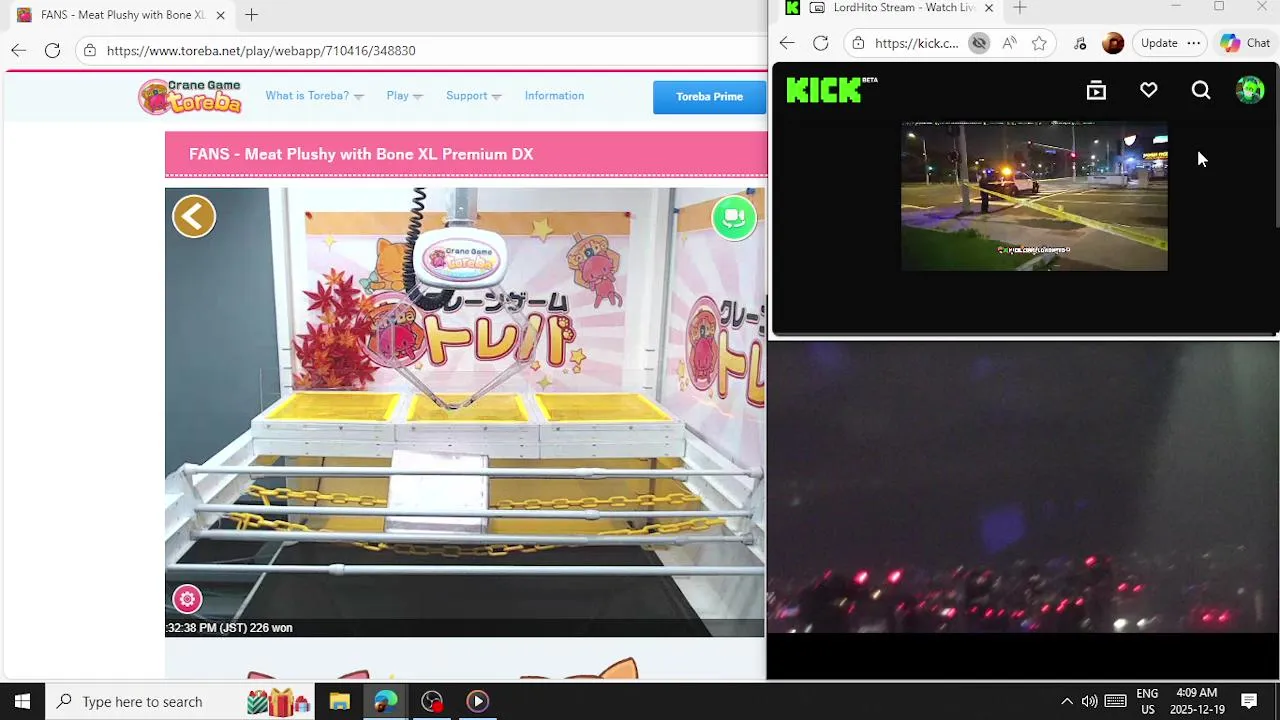
Task: Expand the What is Toreba? menu
Action: (x=314, y=96)
